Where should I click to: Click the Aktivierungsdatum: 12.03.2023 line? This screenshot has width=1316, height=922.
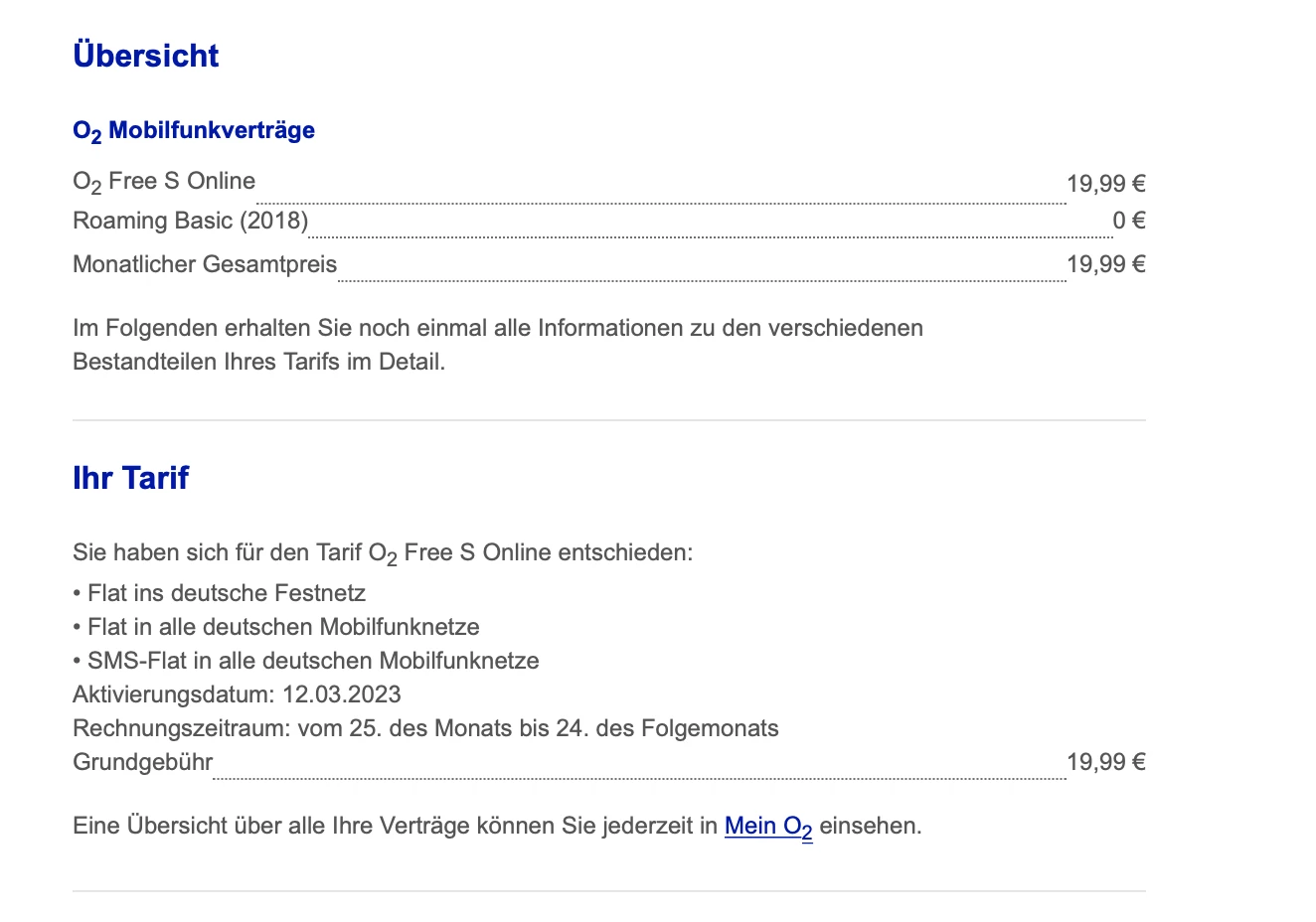pyautogui.click(x=237, y=695)
